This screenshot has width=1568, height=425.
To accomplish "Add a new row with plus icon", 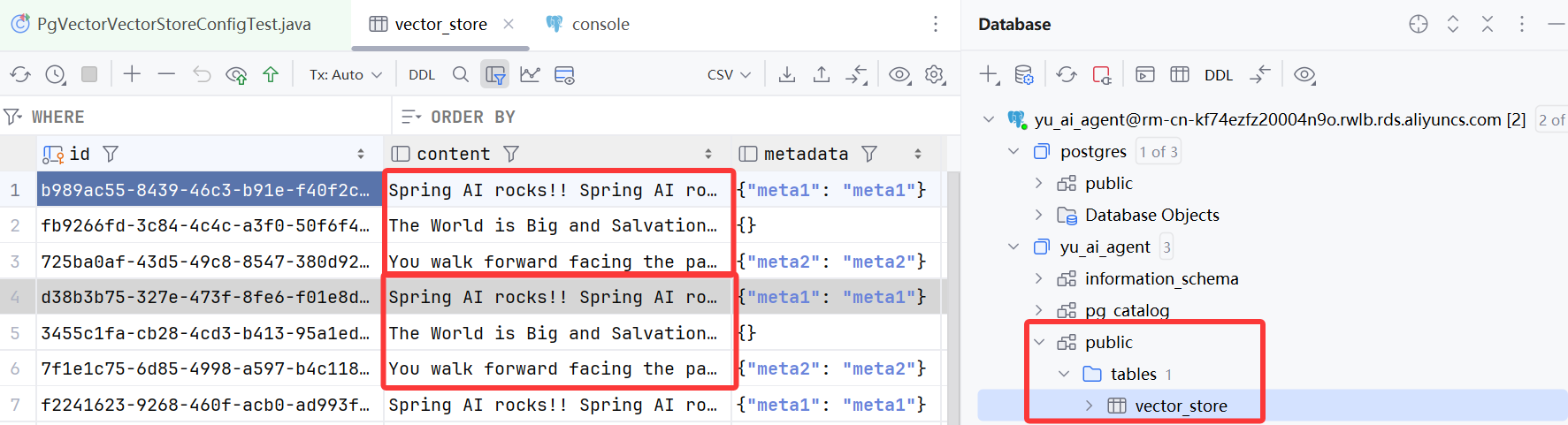I will 132,75.
